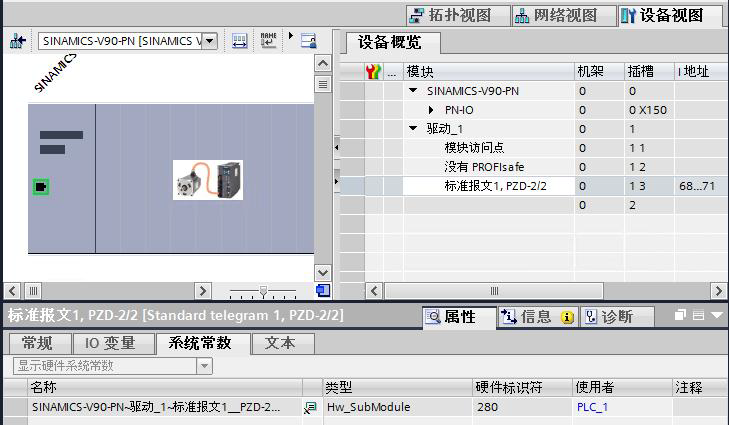Collapse the 驱动_1 tree node
The height and width of the screenshot is (425, 729).
413,129
